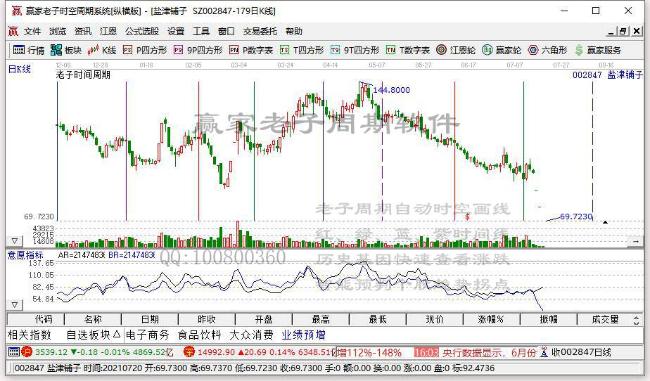Image resolution: width=650 pixels, height=381 pixels.
Task: Sort by the 振幅 column header
Action: click(549, 319)
